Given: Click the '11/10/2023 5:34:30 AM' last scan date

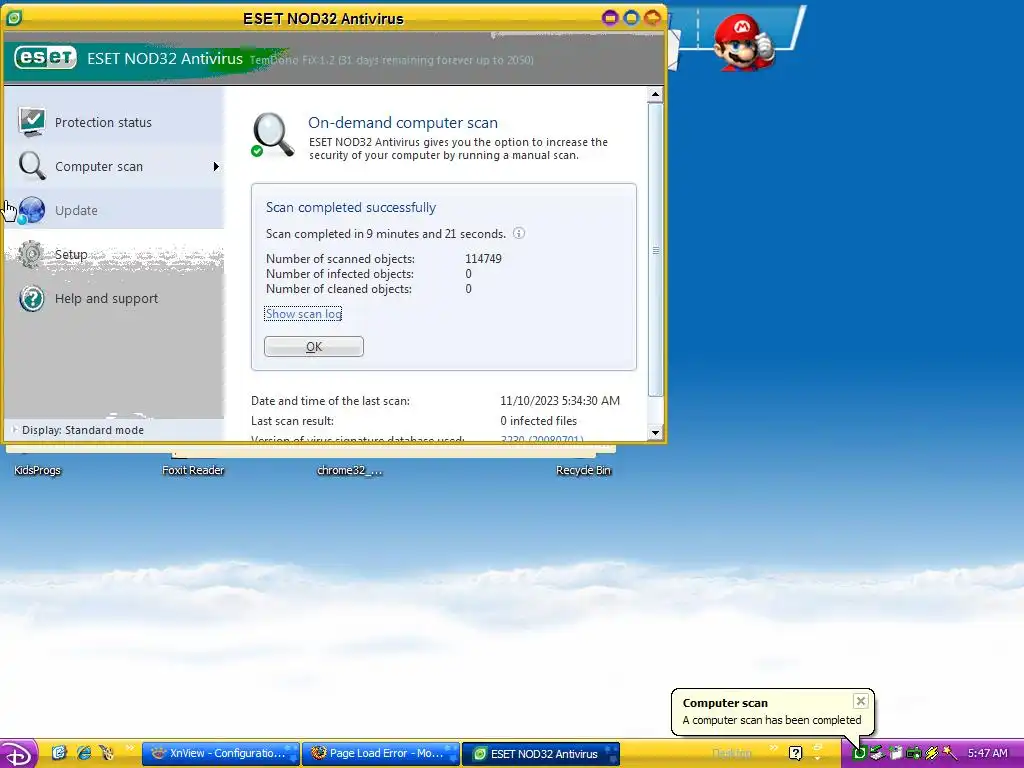Looking at the screenshot, I should [x=560, y=401].
